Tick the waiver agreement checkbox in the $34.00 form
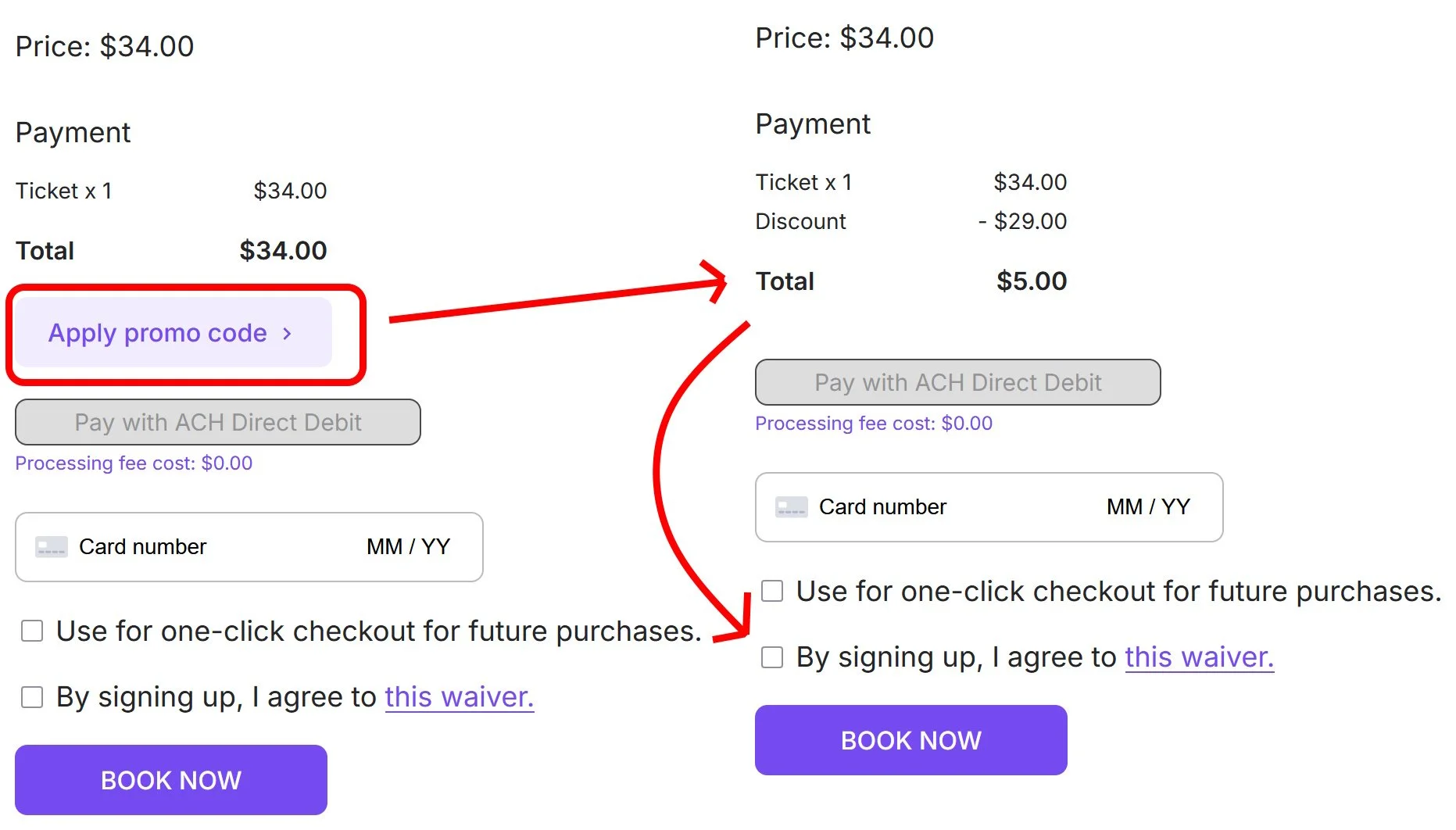Image resolution: width=1456 pixels, height=830 pixels. [32, 697]
